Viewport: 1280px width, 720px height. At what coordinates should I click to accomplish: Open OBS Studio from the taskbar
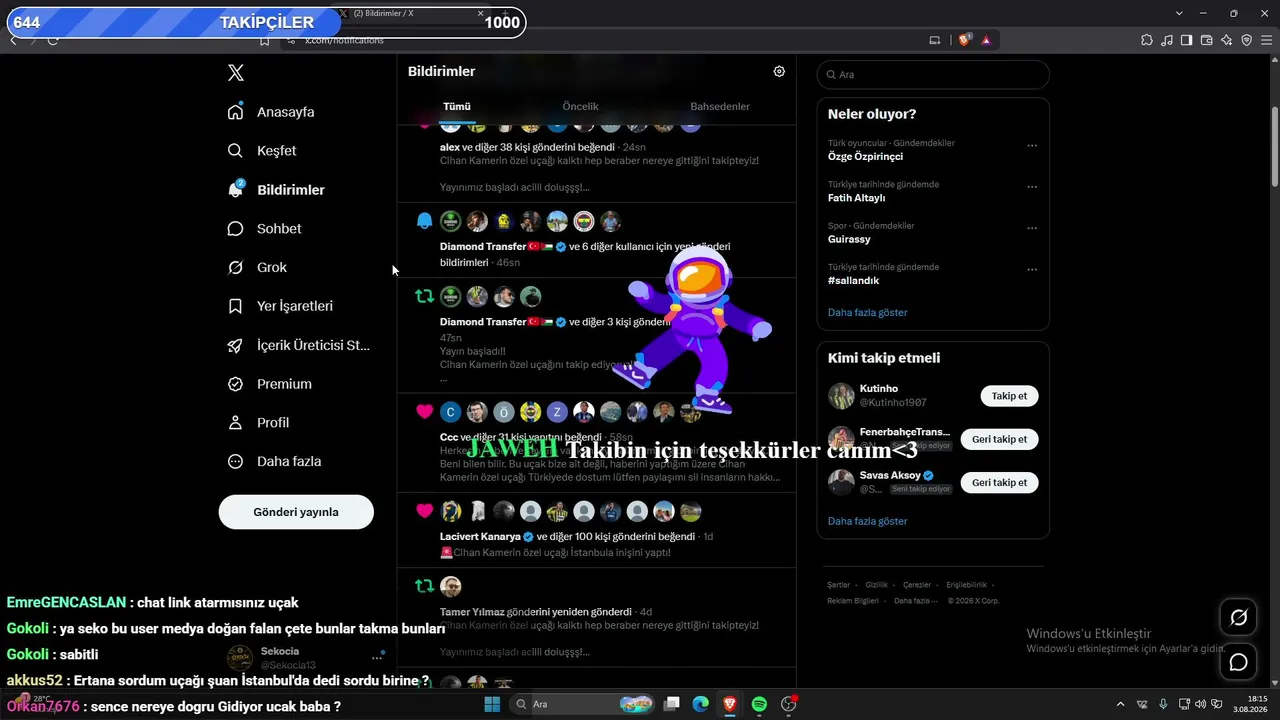coord(789,704)
